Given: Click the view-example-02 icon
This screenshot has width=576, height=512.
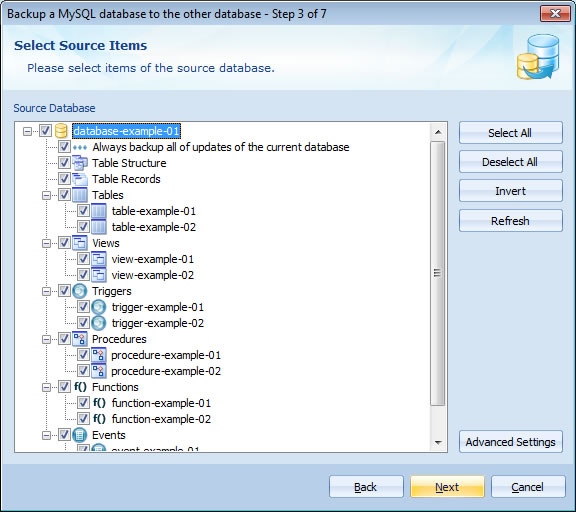Looking at the screenshot, I should pyautogui.click(x=99, y=275).
